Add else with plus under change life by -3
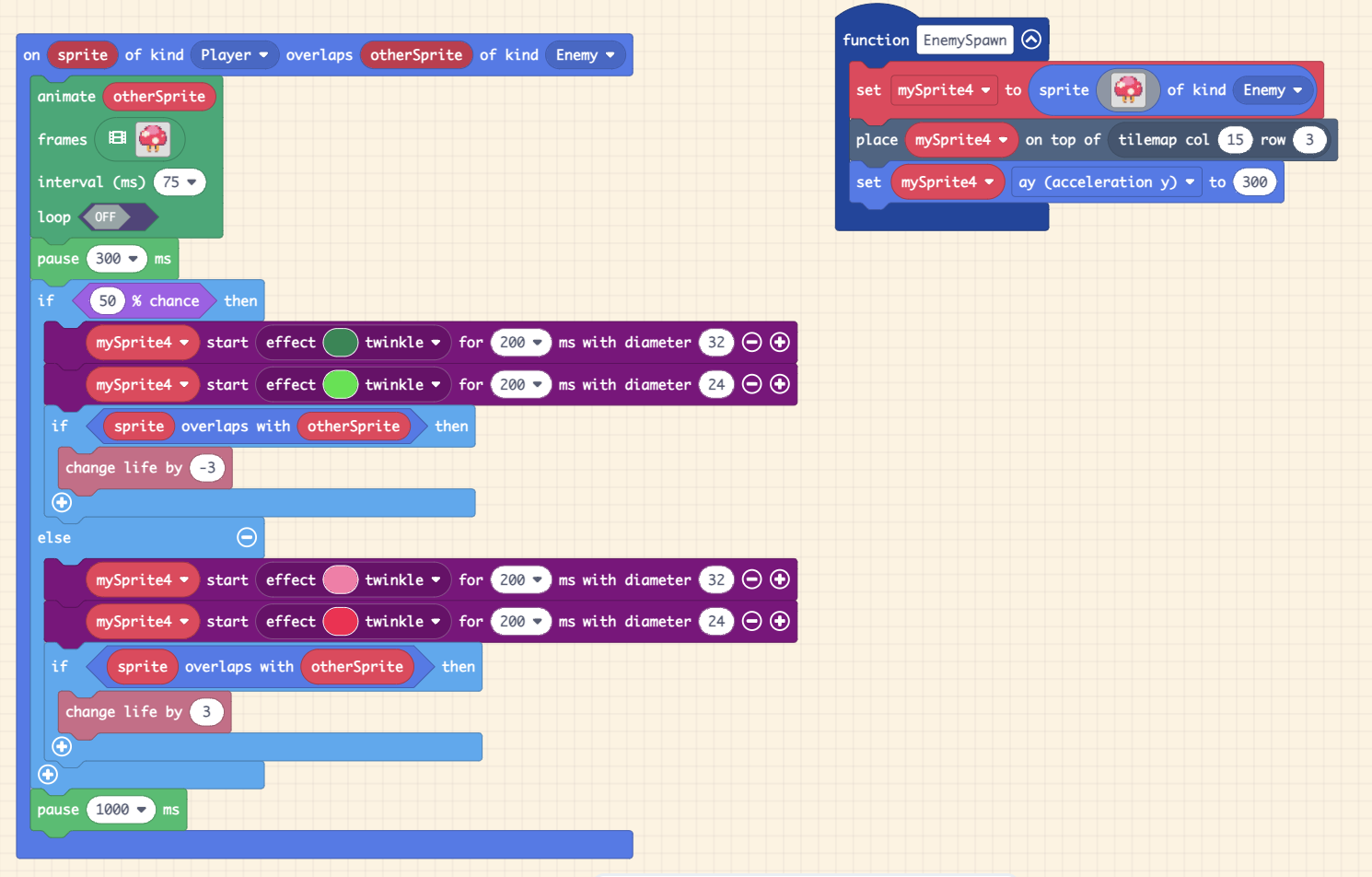The height and width of the screenshot is (877, 1372). point(62,502)
